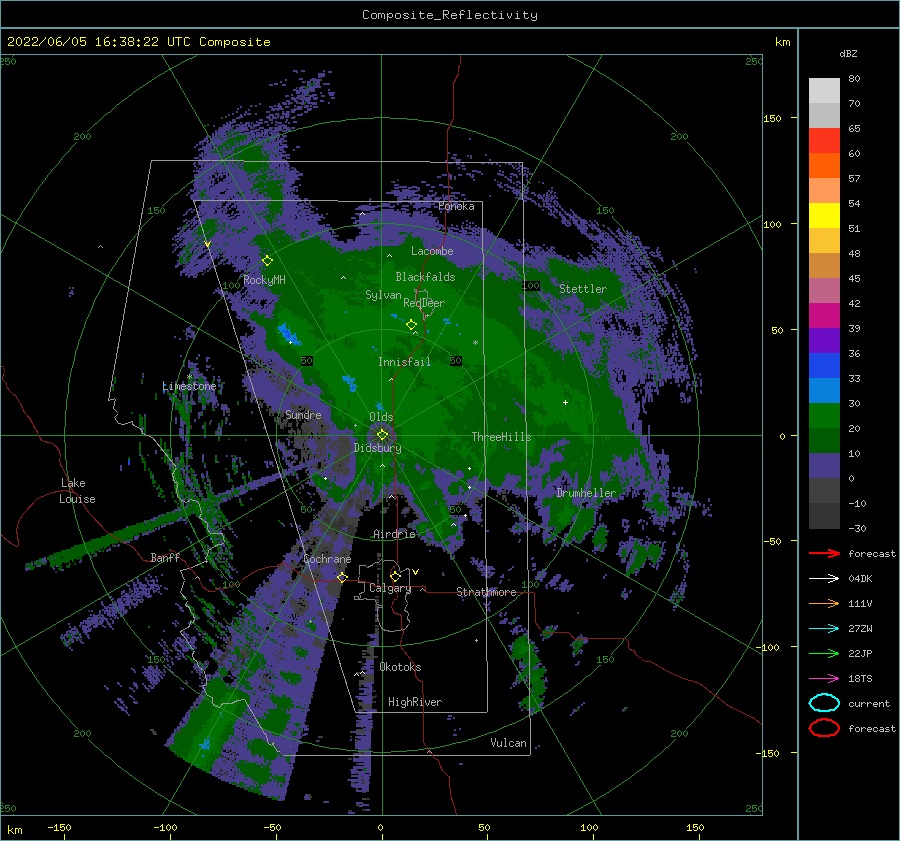Click the white plus marker east of ThreeHills
This screenshot has width=900, height=841.
(565, 402)
